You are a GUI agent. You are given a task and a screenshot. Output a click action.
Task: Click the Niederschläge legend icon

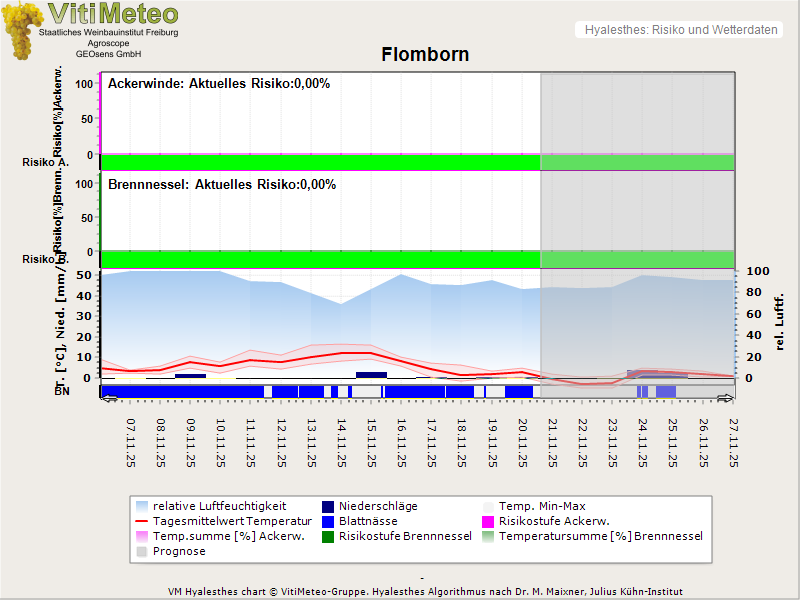pos(329,506)
